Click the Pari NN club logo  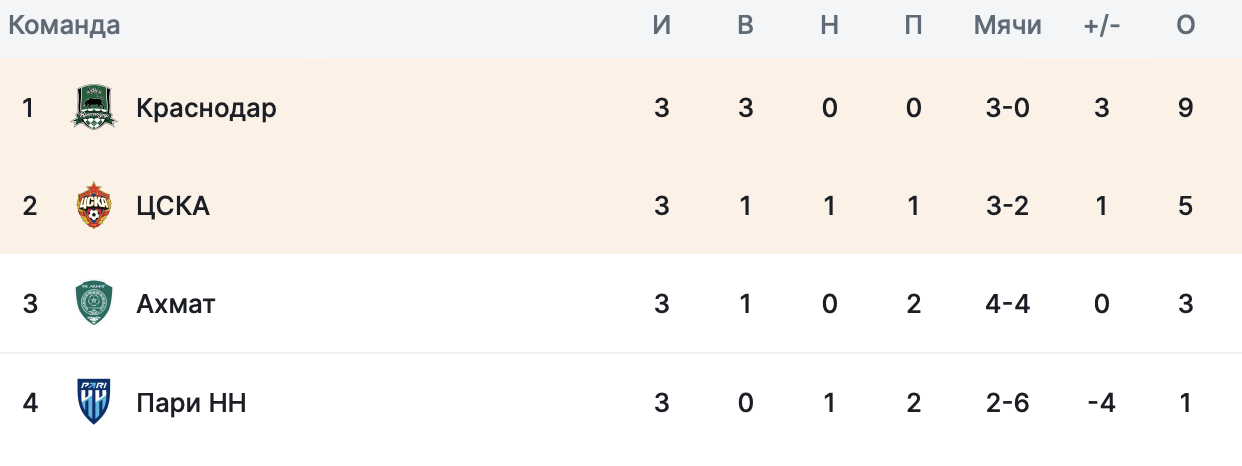94,402
